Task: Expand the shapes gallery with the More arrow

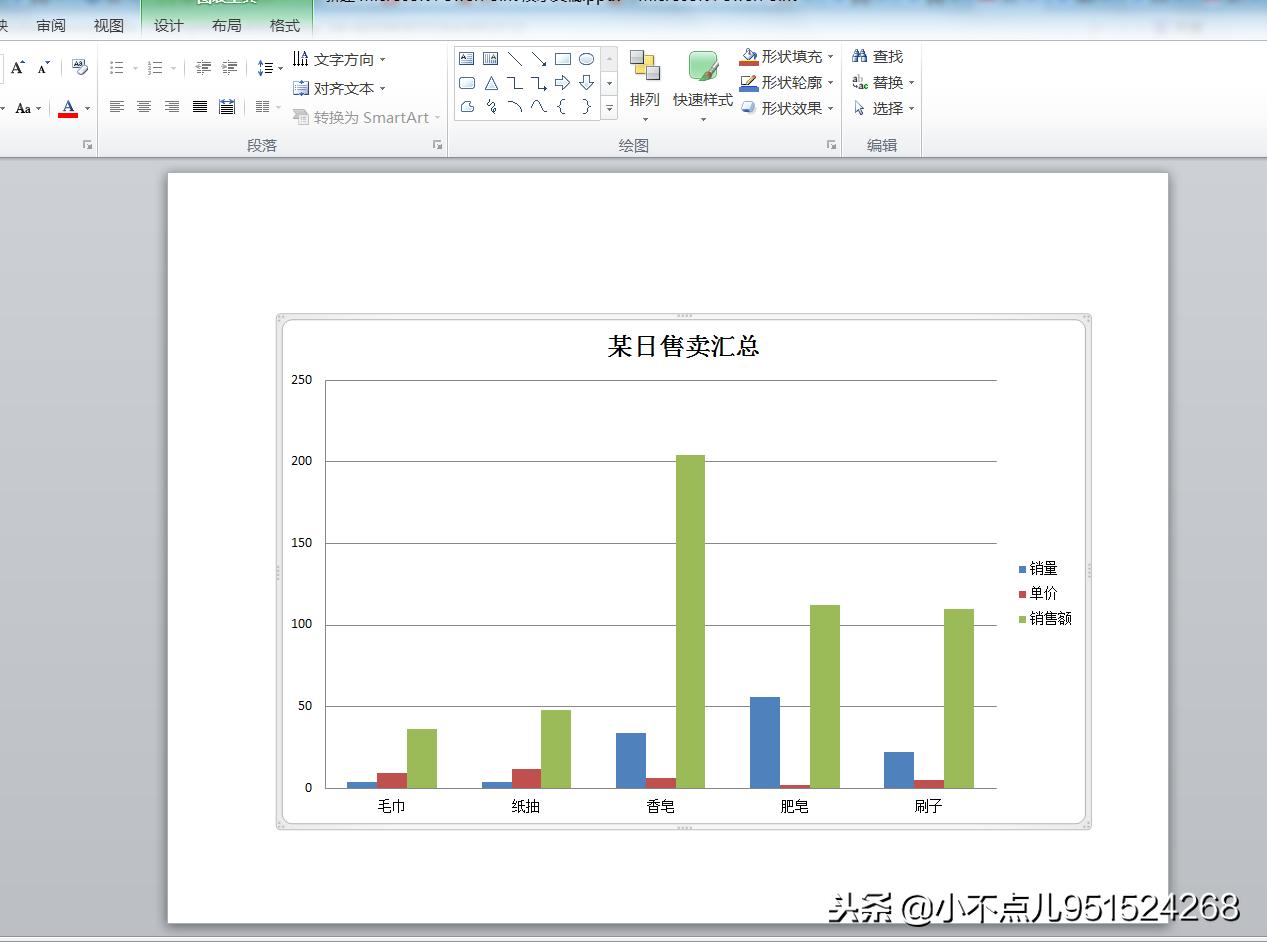Action: point(608,108)
